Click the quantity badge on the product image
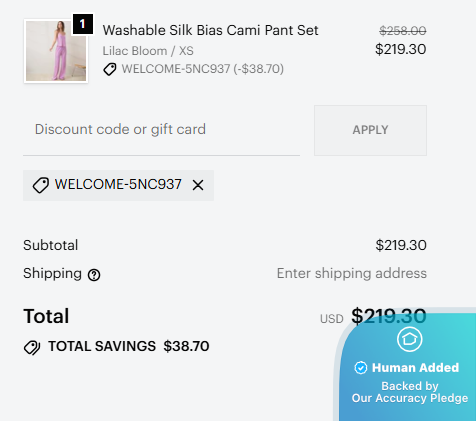This screenshot has width=476, height=421. (x=83, y=24)
